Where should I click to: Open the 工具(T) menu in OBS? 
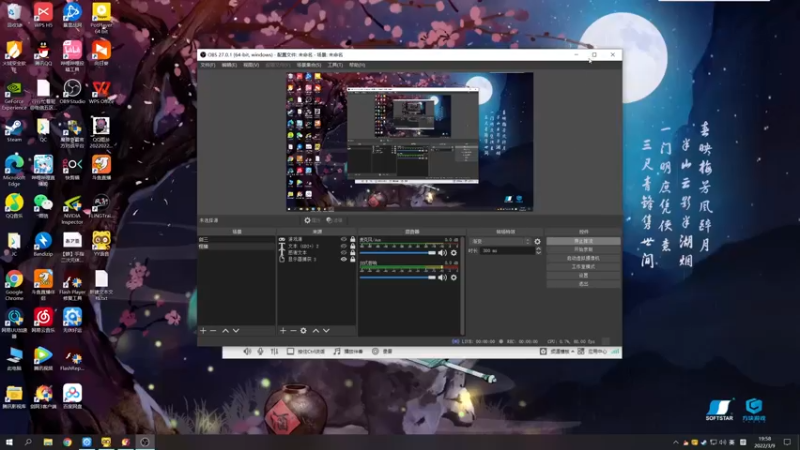(335, 65)
